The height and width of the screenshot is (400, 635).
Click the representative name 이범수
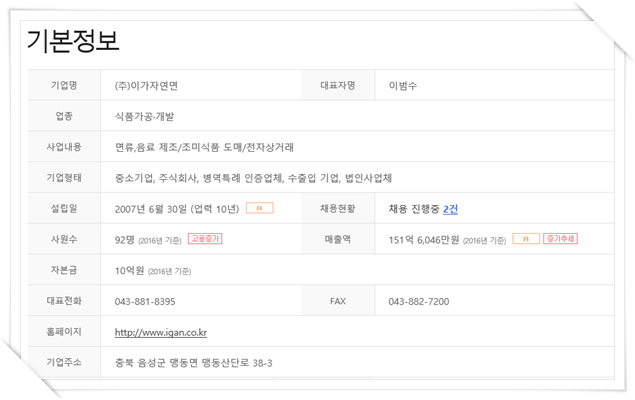(403, 86)
